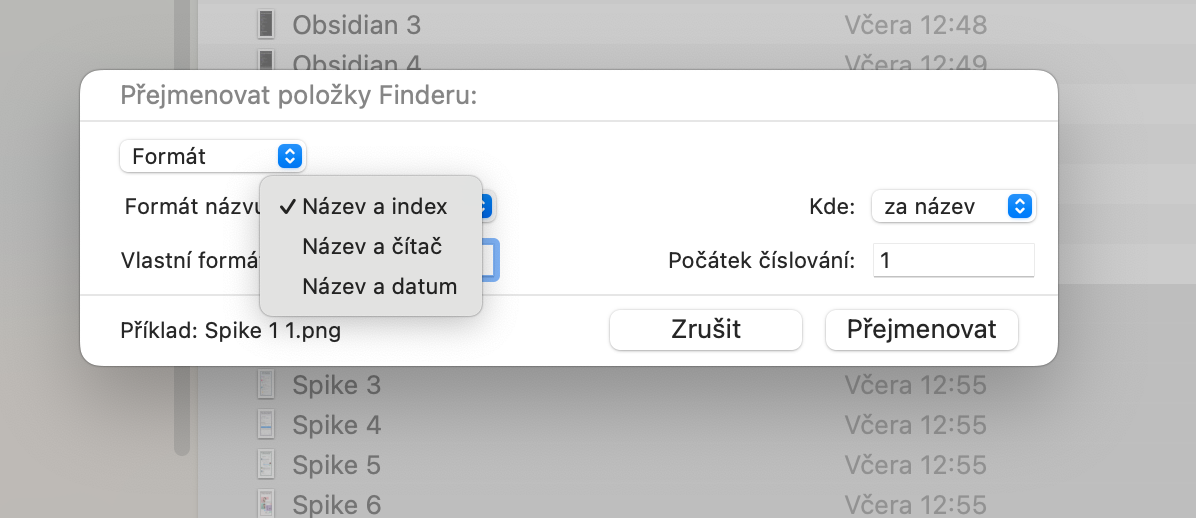
Task: Click the Spike 6 file icon
Action: click(266, 504)
